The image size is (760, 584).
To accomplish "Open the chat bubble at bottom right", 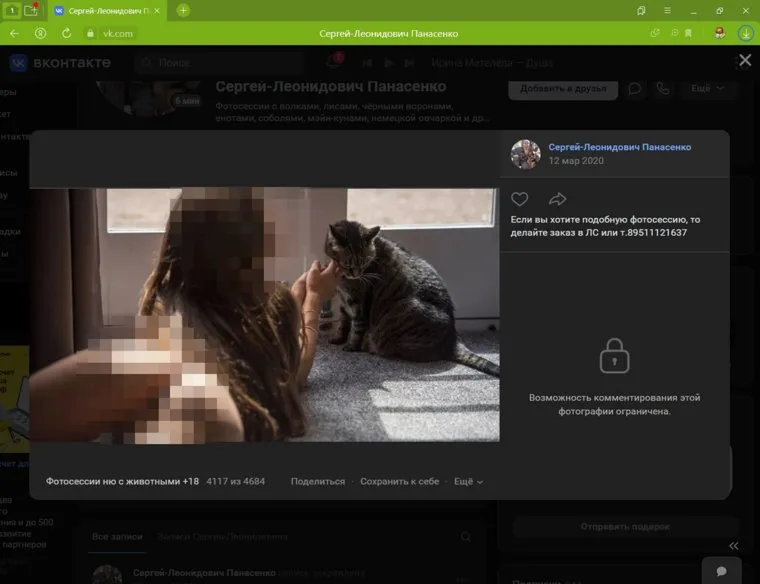I will [721, 568].
